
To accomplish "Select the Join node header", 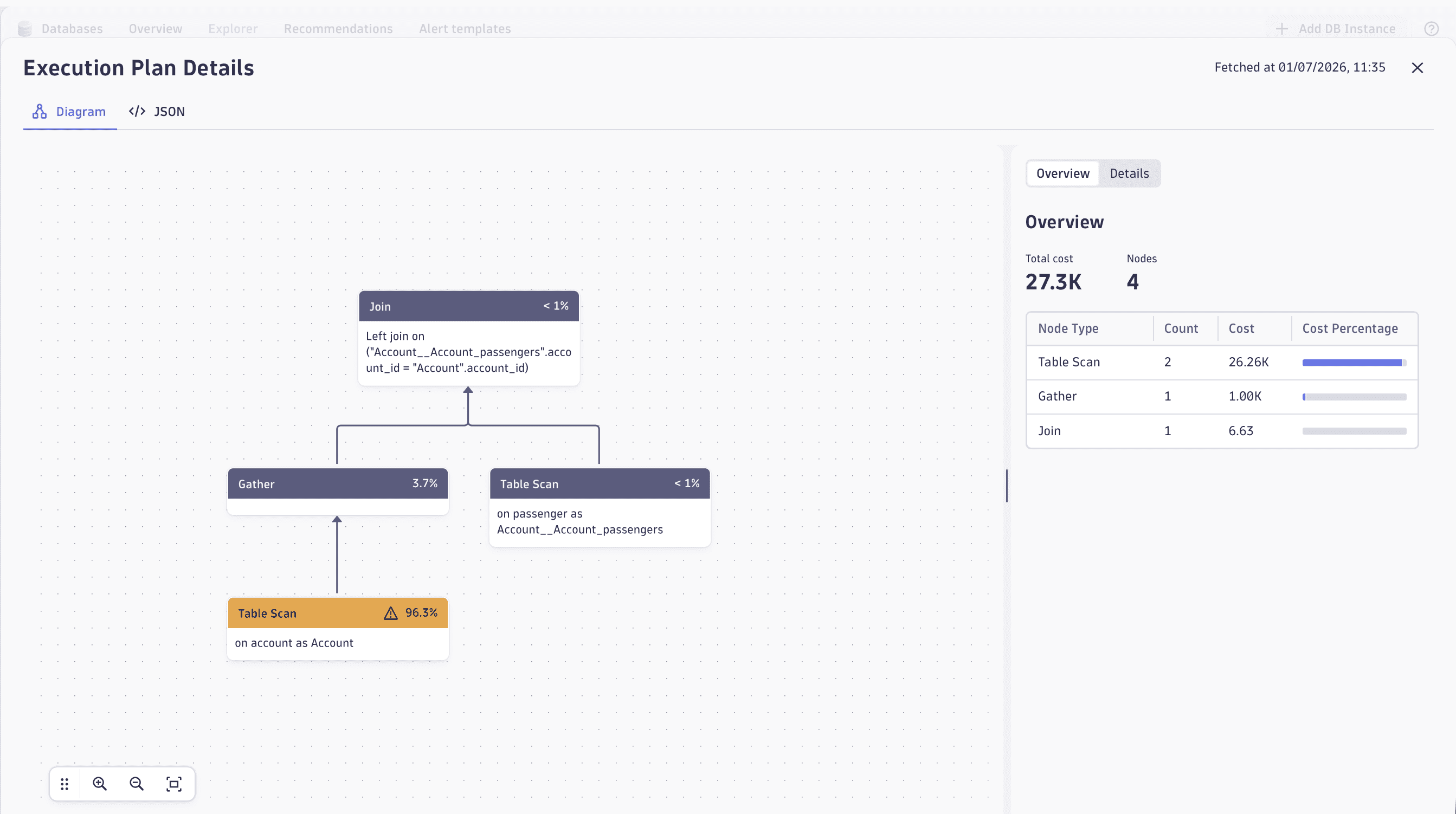I will point(468,306).
